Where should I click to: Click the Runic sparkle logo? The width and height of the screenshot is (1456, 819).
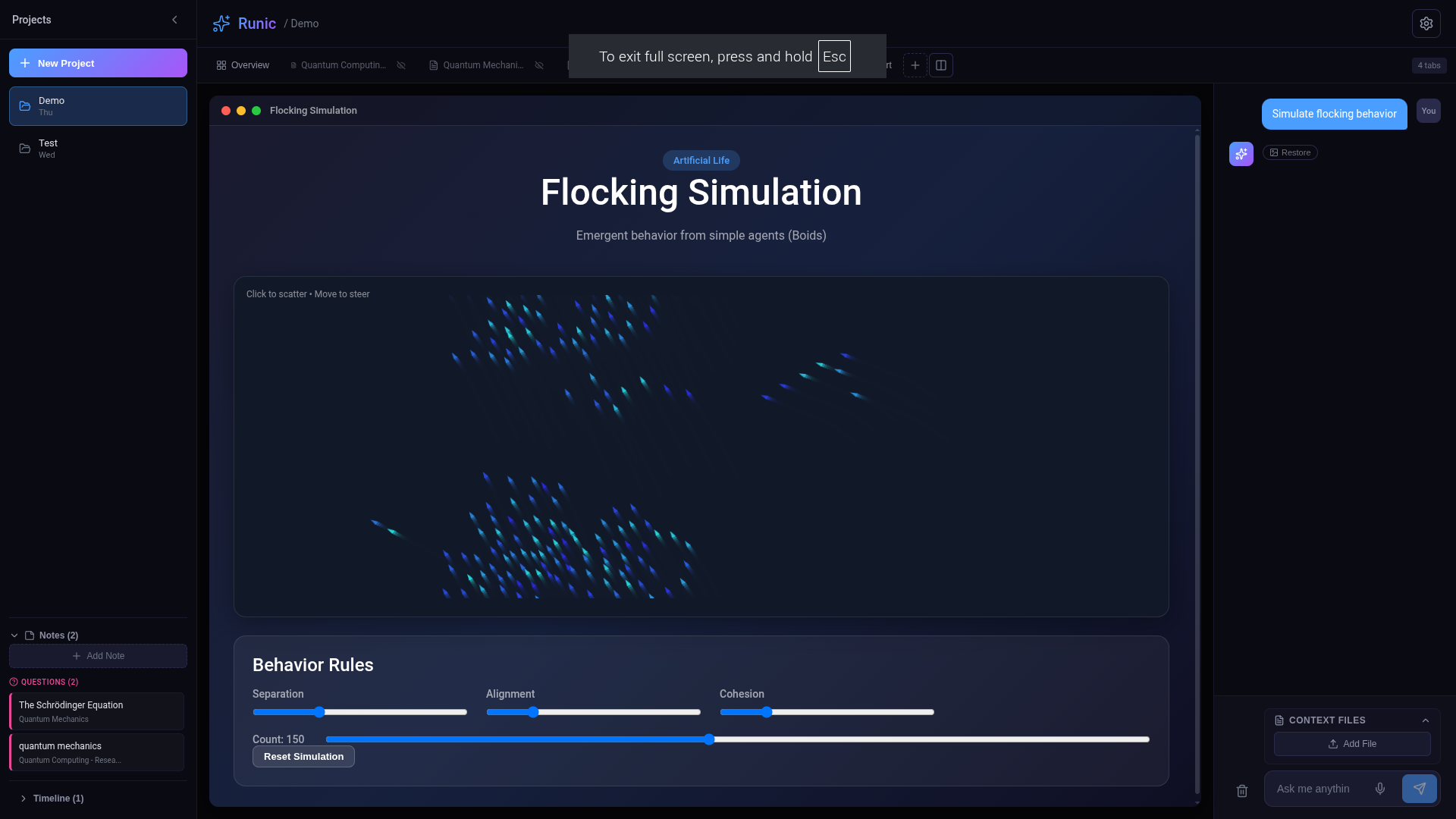[x=221, y=24]
